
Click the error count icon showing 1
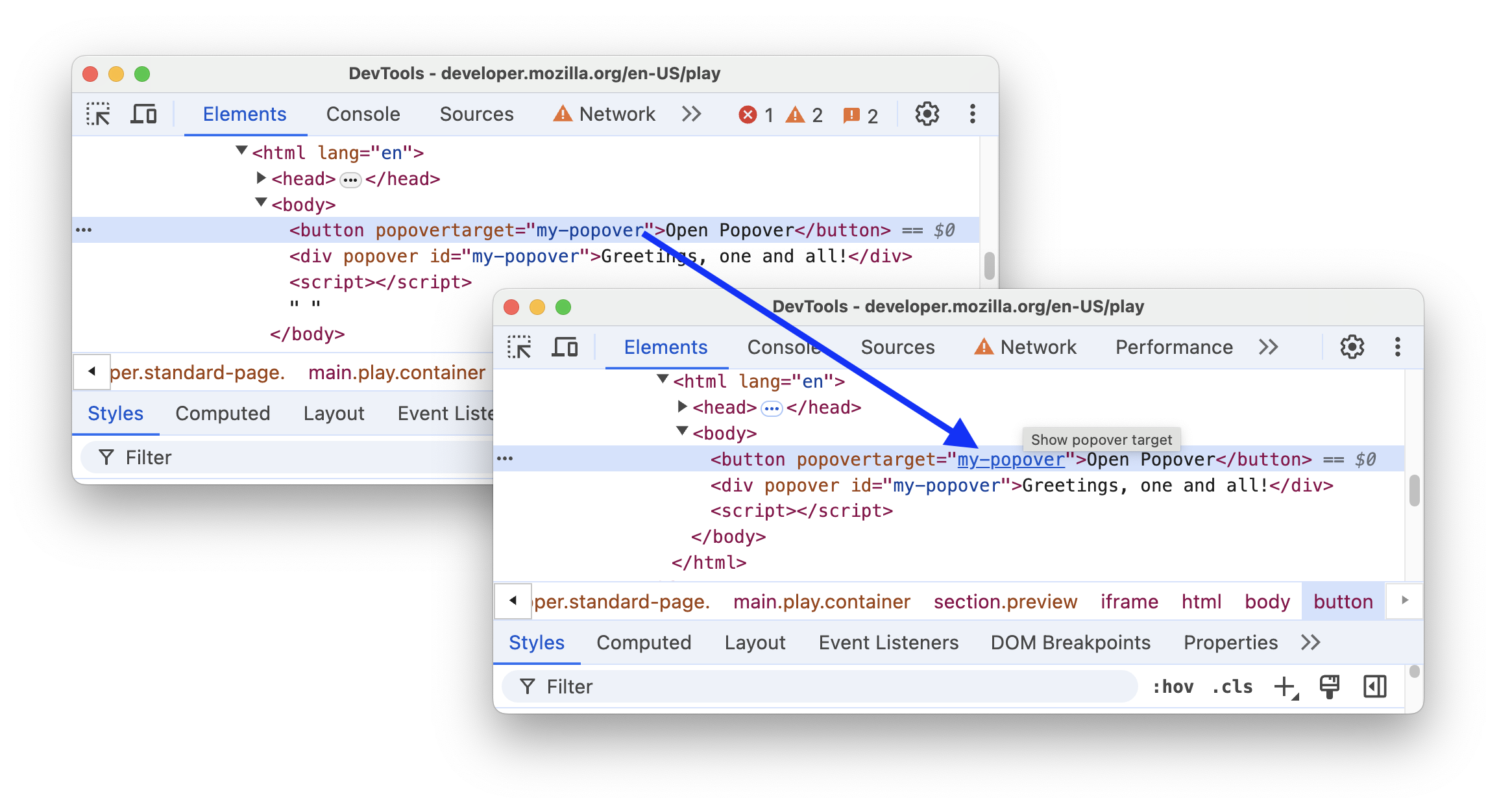click(x=747, y=114)
